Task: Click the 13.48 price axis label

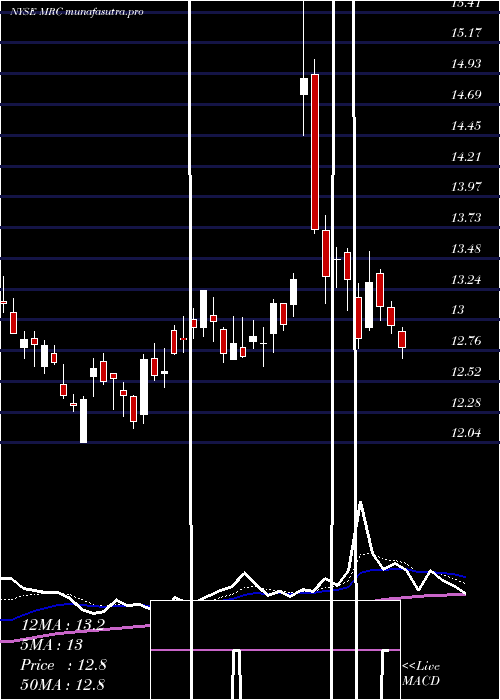Action: click(x=467, y=249)
